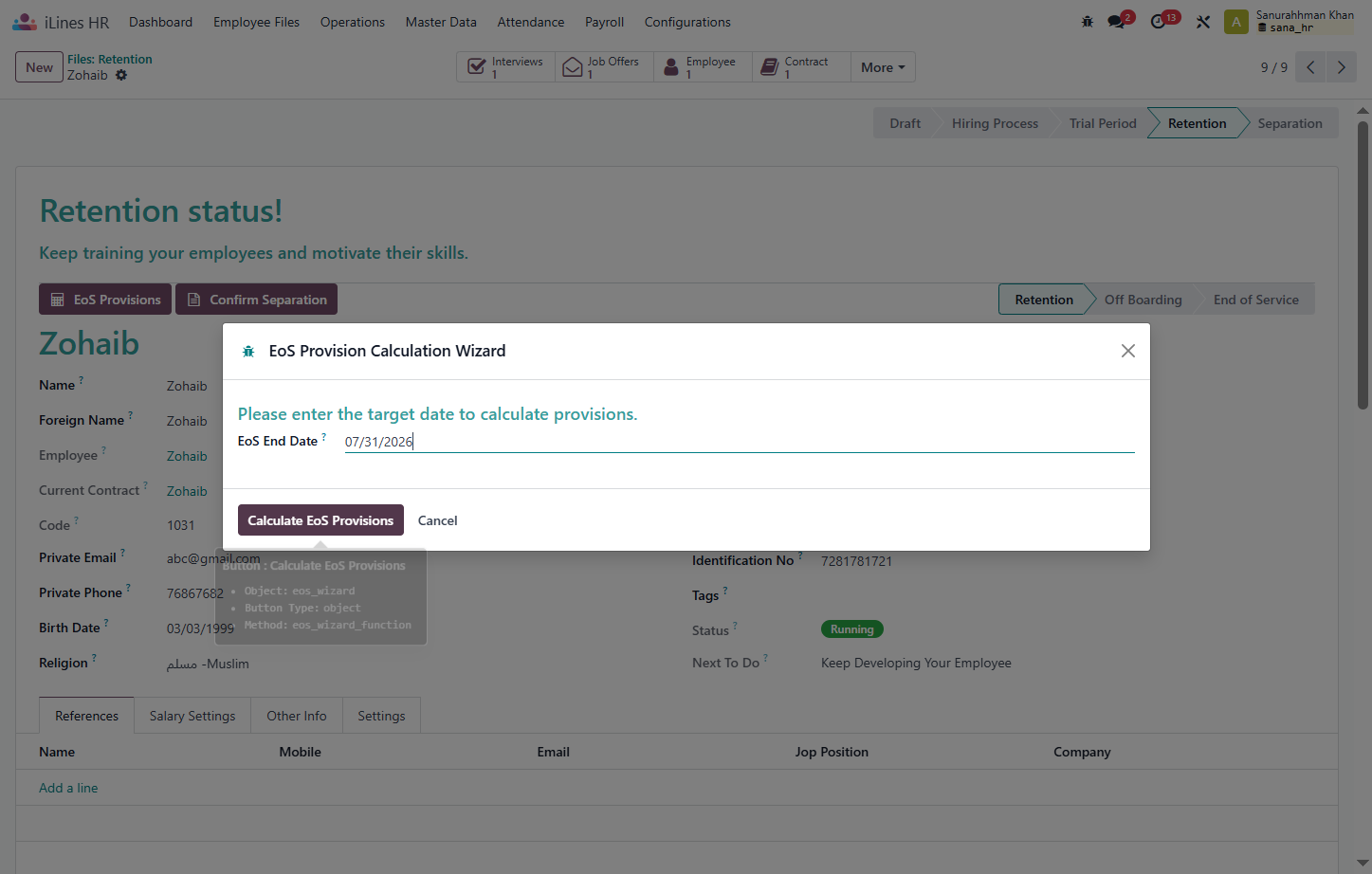Open the Configurations menu
Screen dimensions: 1372x874
point(687,22)
